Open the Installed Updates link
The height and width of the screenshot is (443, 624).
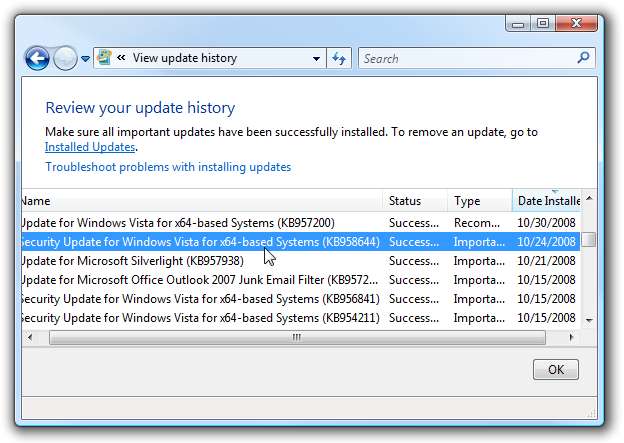[90, 147]
